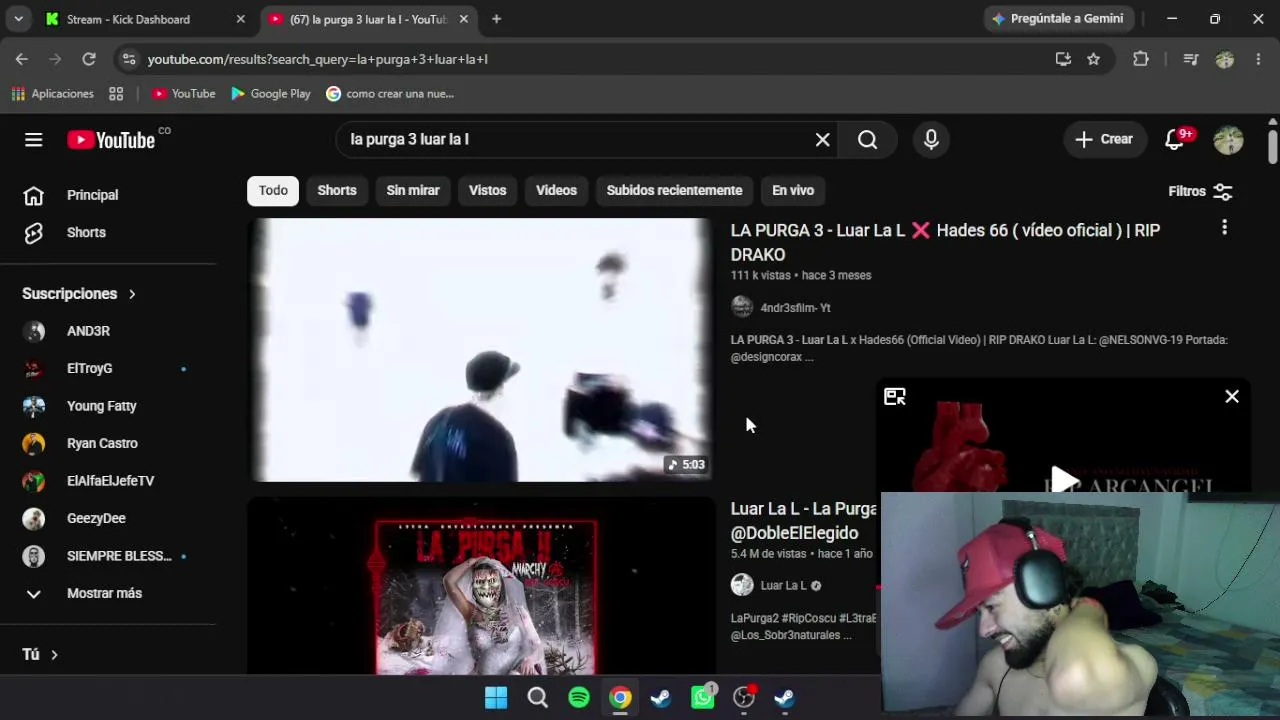Select the Vistos filter chip
Image resolution: width=1280 pixels, height=720 pixels.
coord(488,190)
